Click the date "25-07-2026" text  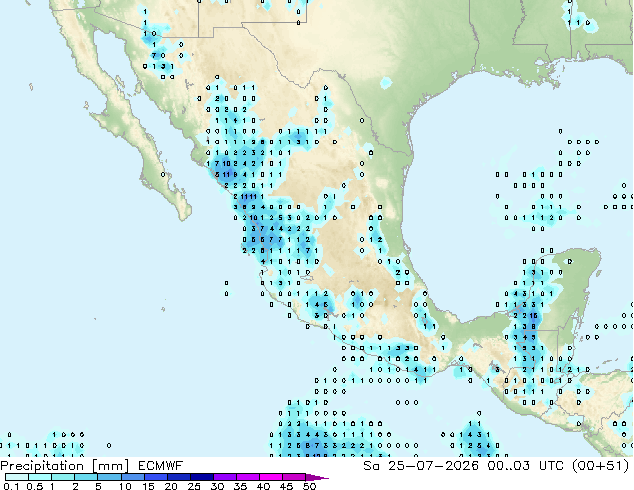433,466
